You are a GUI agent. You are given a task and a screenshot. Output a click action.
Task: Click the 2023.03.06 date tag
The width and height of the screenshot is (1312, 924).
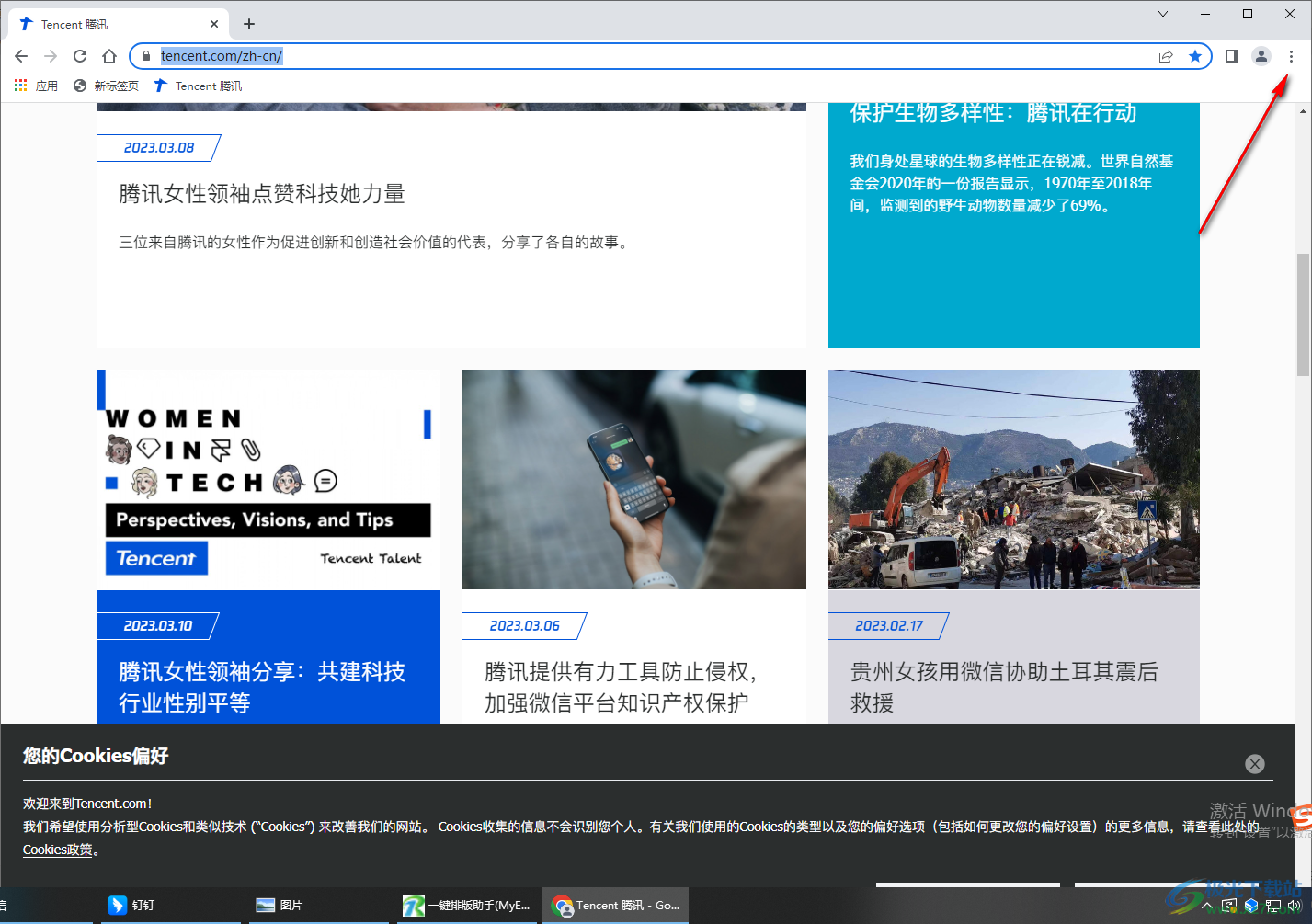[x=524, y=626]
